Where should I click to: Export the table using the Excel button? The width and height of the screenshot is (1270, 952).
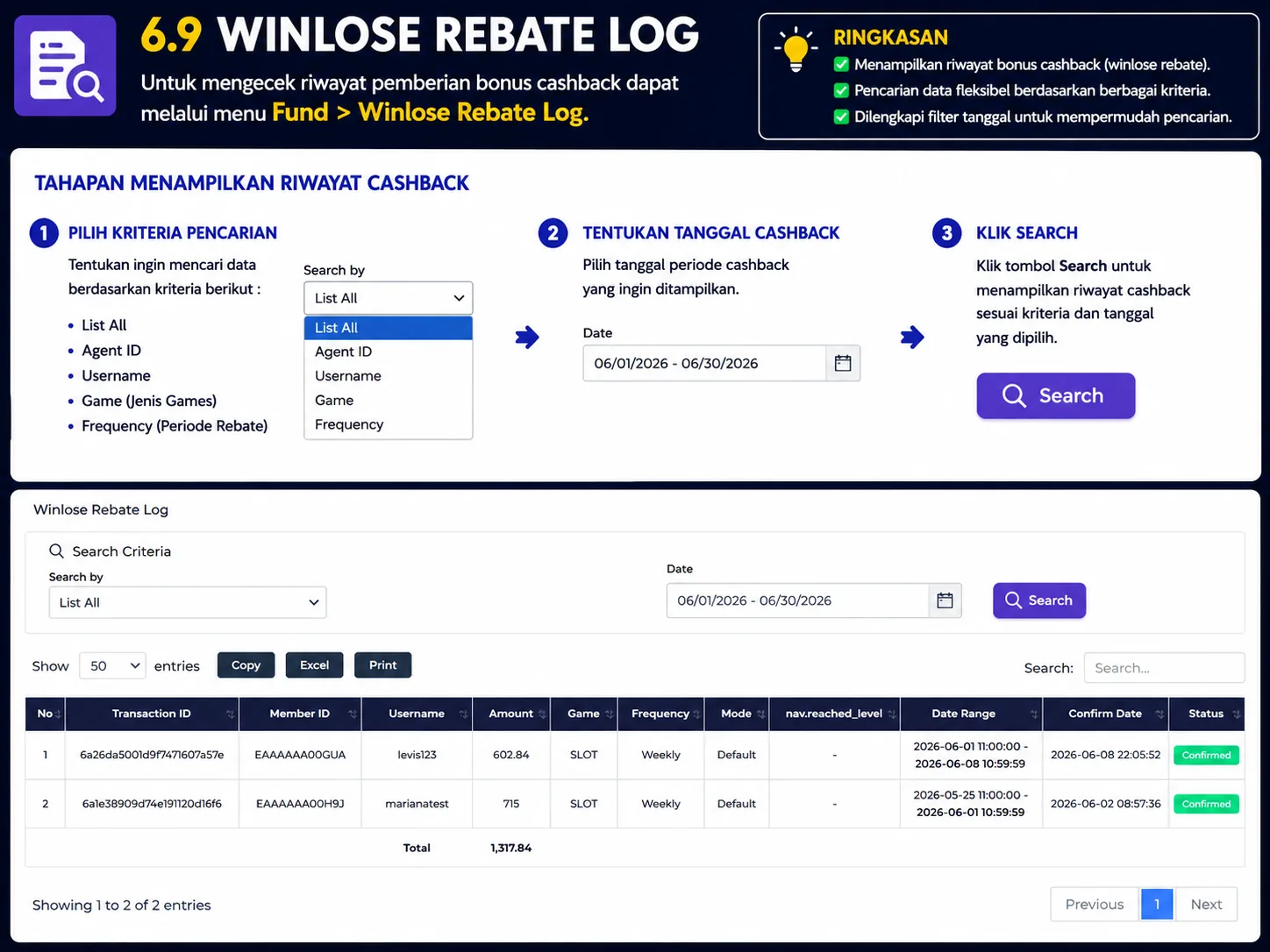[315, 665]
